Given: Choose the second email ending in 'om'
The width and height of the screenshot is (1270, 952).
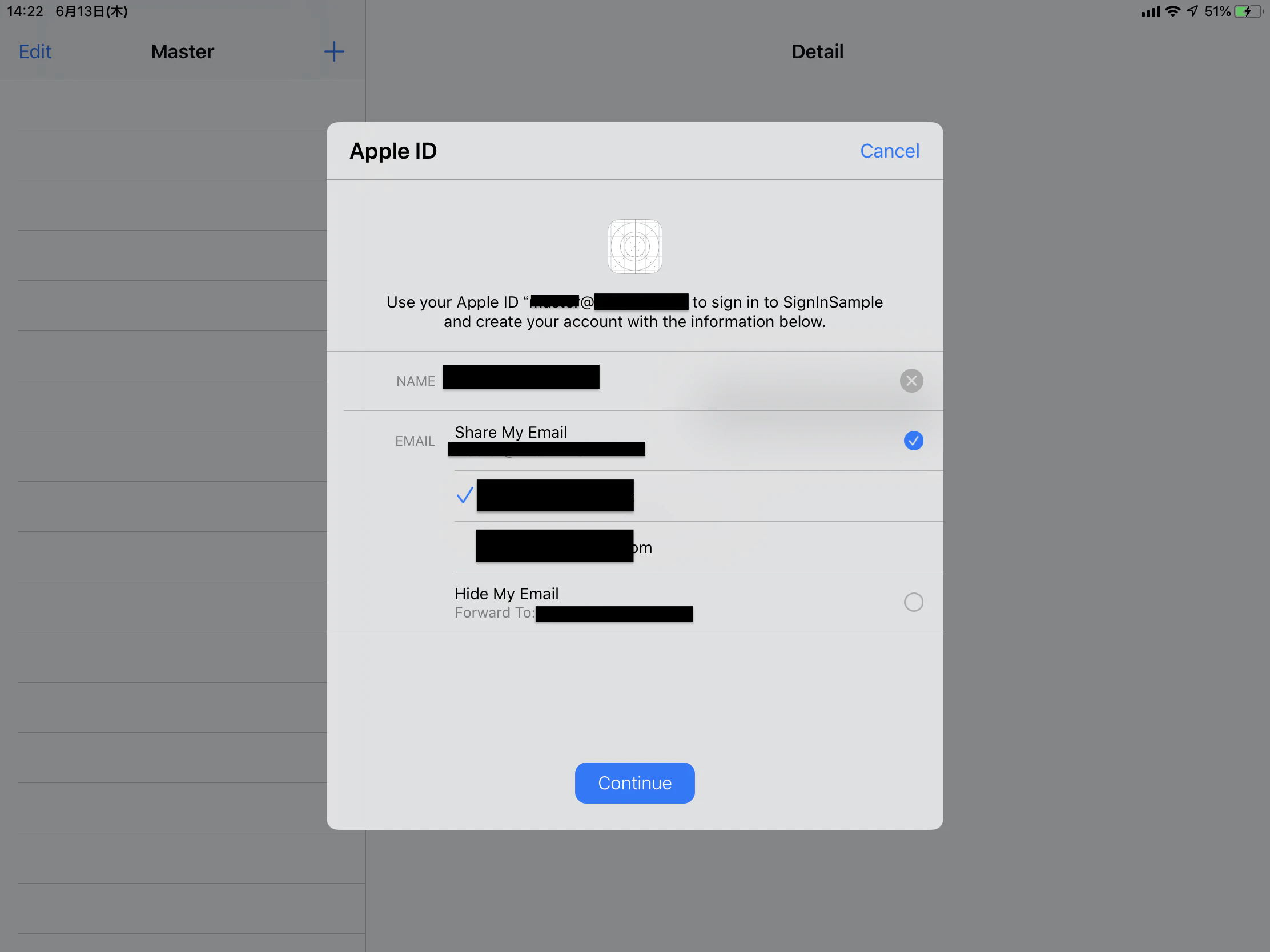Looking at the screenshot, I should coord(698,547).
